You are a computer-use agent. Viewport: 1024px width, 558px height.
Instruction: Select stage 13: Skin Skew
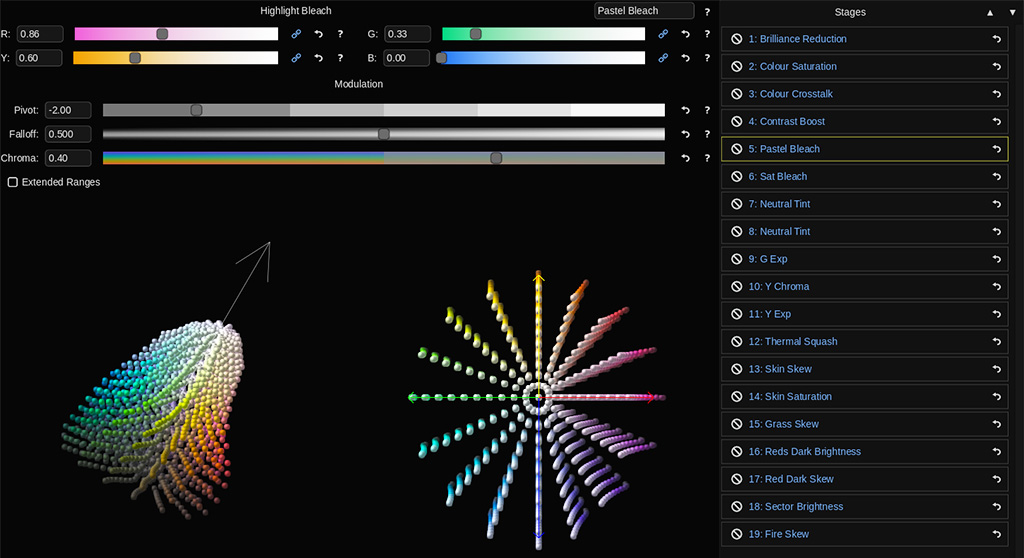point(865,369)
